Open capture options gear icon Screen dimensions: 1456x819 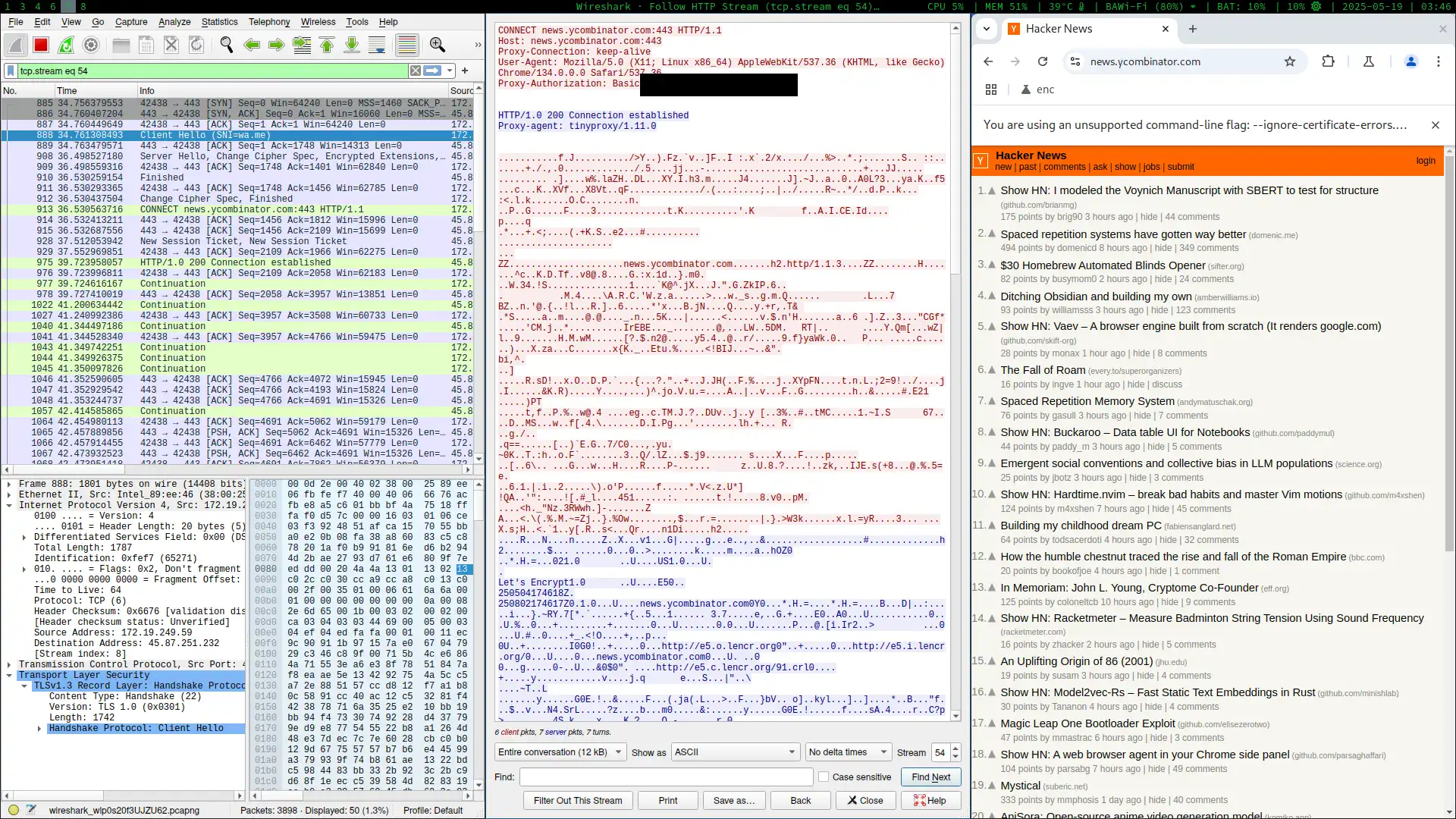coord(91,45)
